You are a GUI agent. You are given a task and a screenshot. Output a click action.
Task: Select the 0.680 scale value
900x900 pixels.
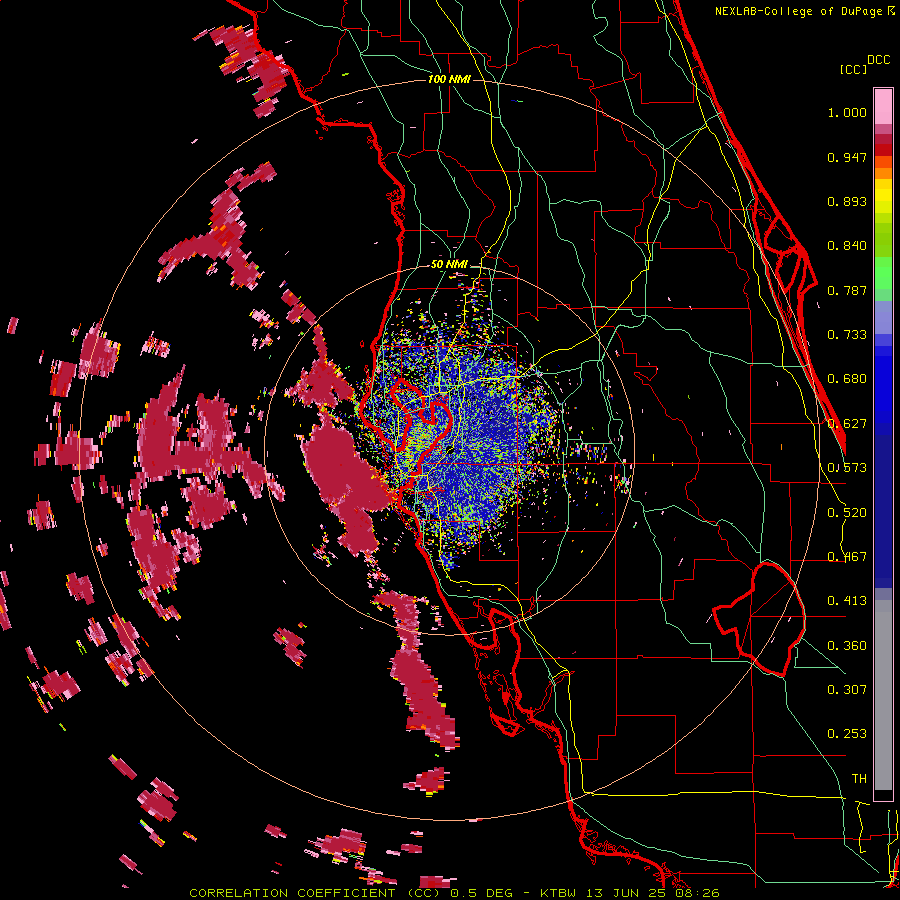tap(847, 379)
